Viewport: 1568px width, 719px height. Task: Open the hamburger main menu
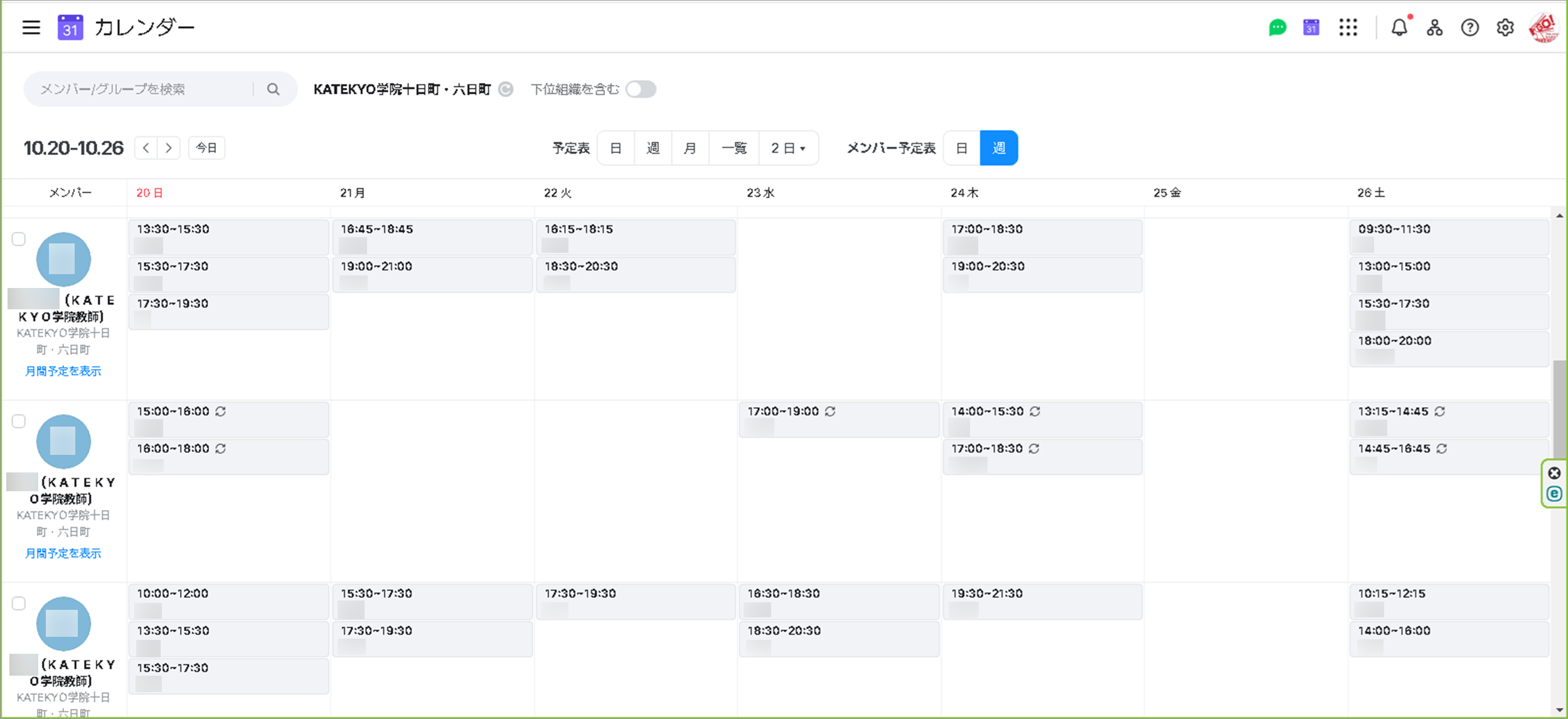(31, 28)
